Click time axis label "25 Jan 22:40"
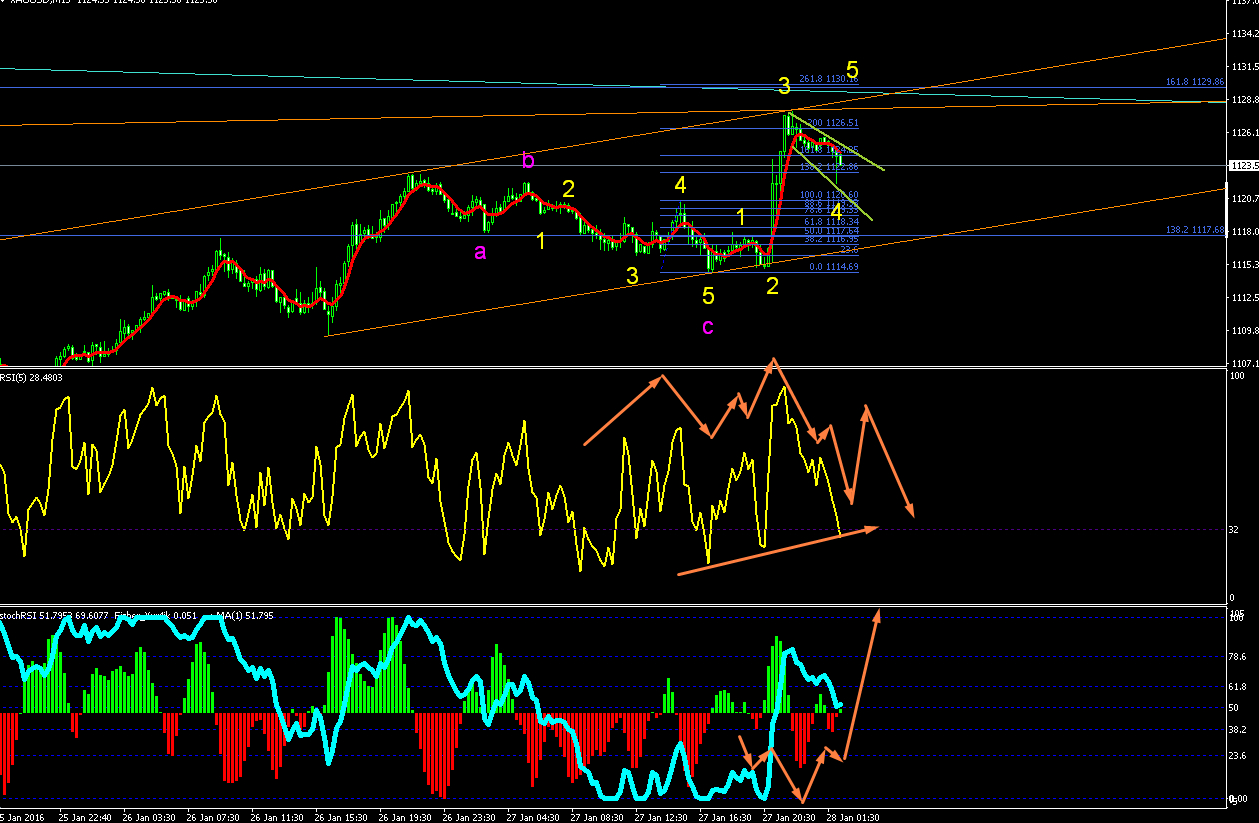Image resolution: width=1259 pixels, height=823 pixels. pyautogui.click(x=86, y=817)
